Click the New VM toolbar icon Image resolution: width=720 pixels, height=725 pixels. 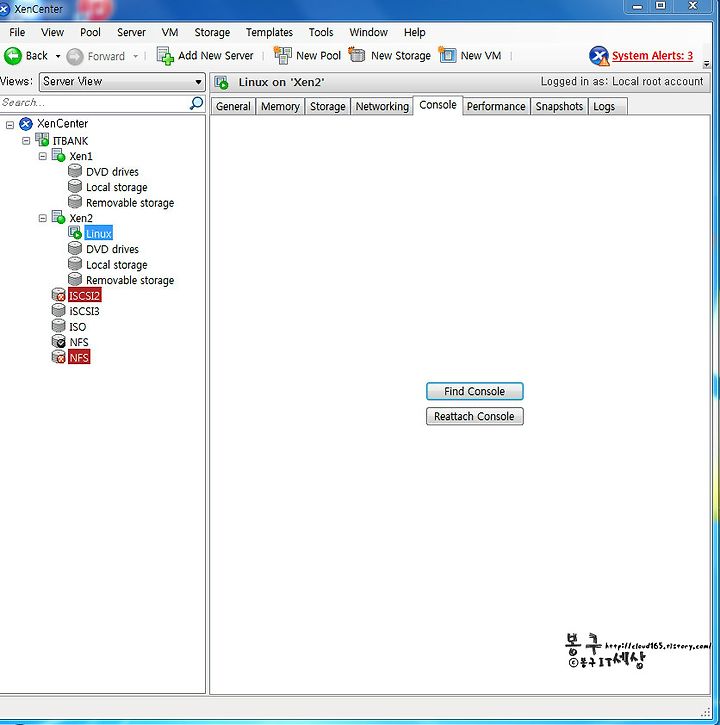447,55
